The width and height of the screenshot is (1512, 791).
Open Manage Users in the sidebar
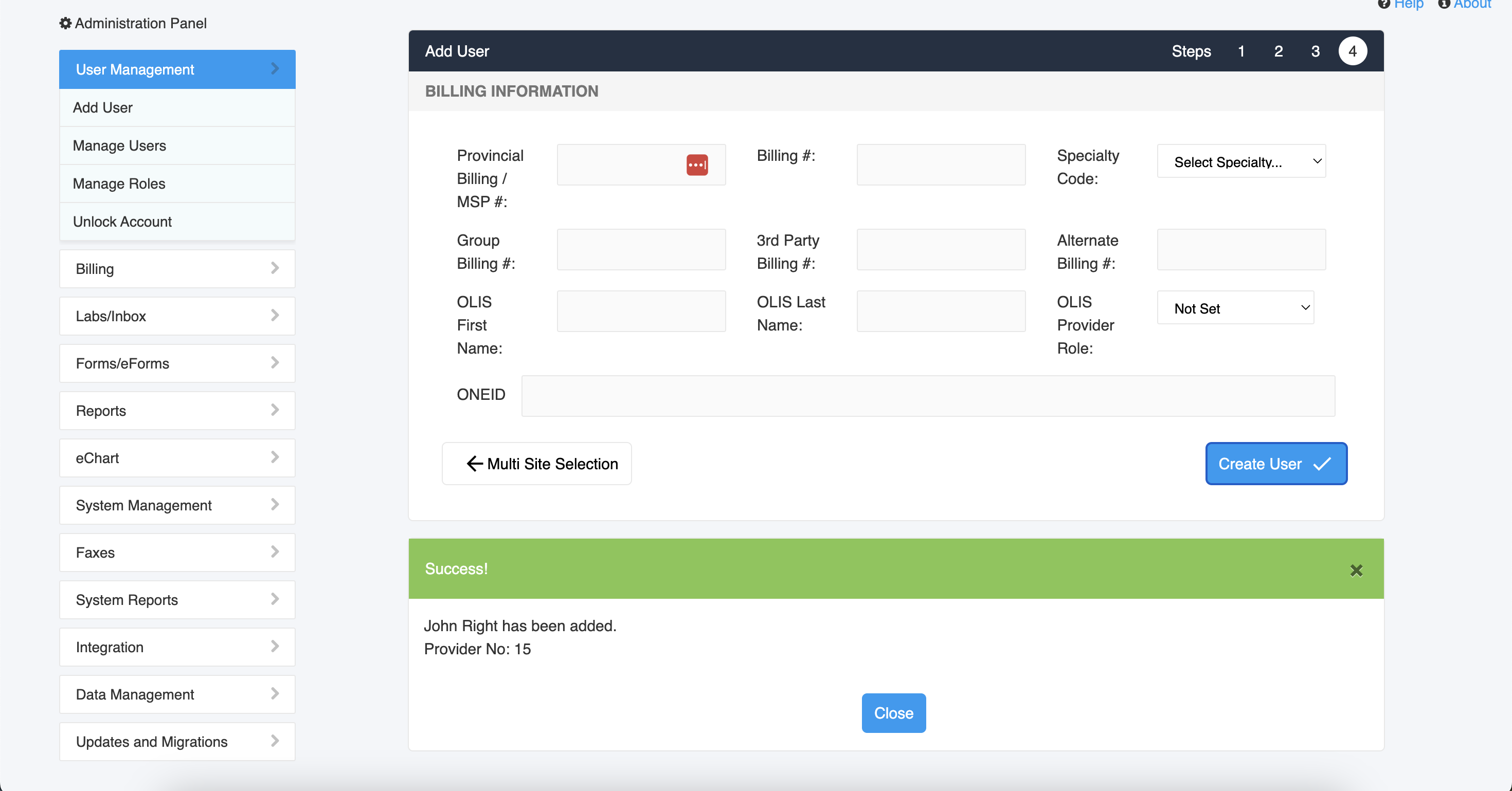pos(177,145)
